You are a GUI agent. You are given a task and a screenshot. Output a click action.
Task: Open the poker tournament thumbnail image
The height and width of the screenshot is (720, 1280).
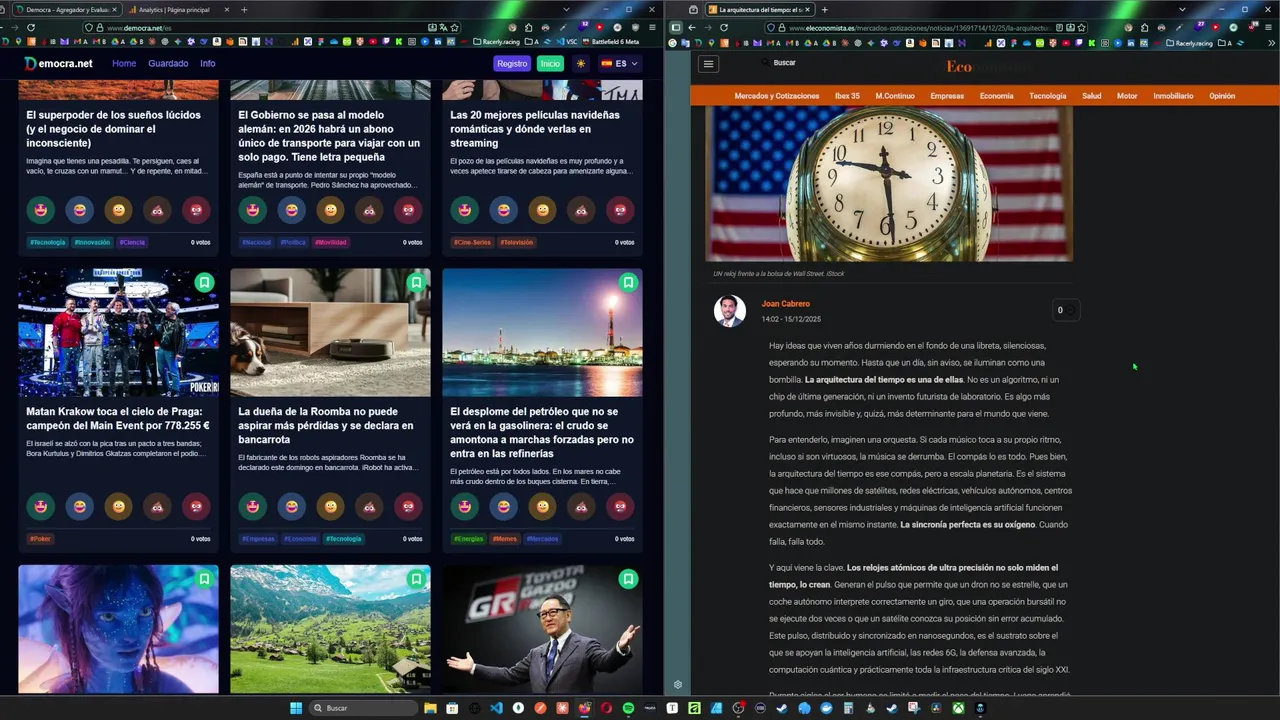pos(118,333)
